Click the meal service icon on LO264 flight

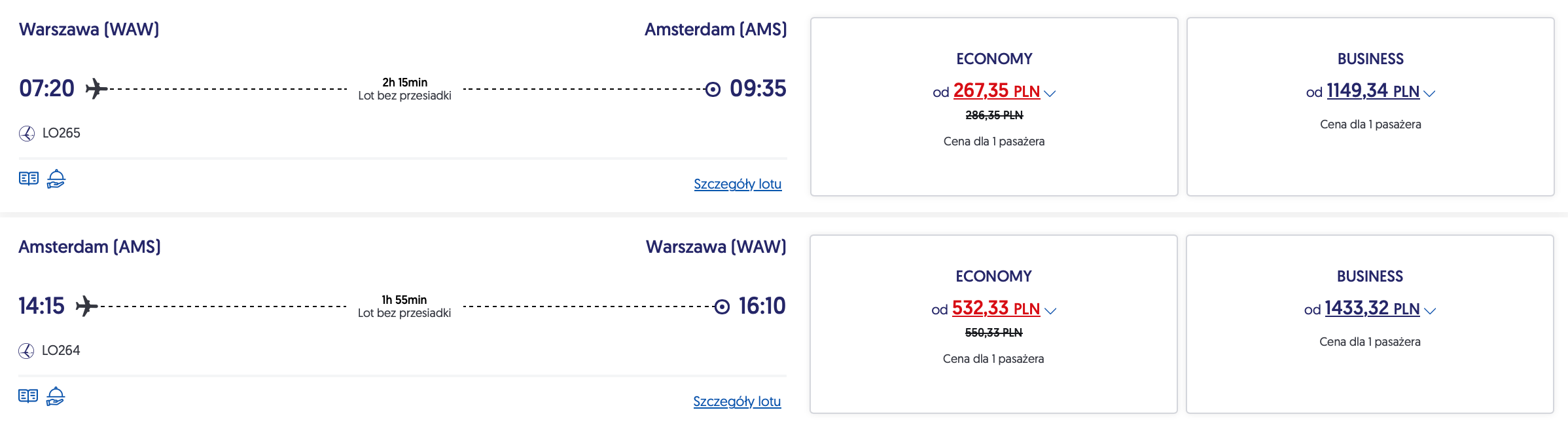[x=56, y=396]
